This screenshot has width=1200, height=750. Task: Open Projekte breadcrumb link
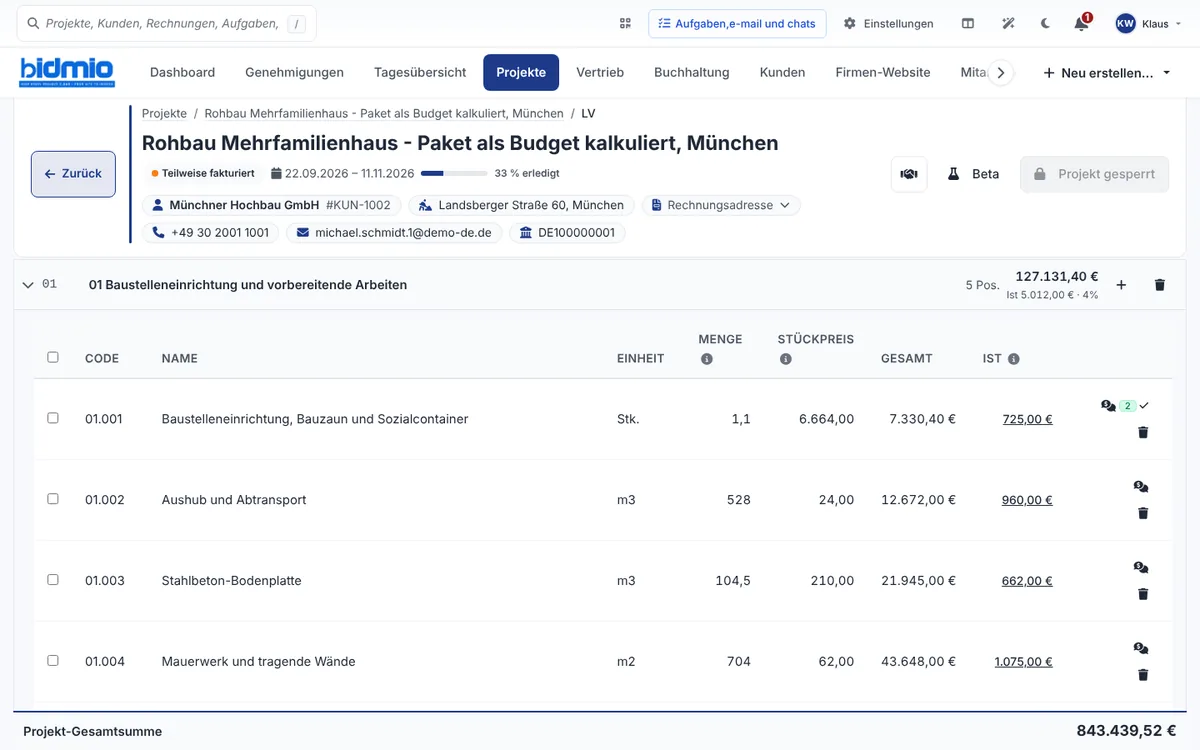point(164,114)
